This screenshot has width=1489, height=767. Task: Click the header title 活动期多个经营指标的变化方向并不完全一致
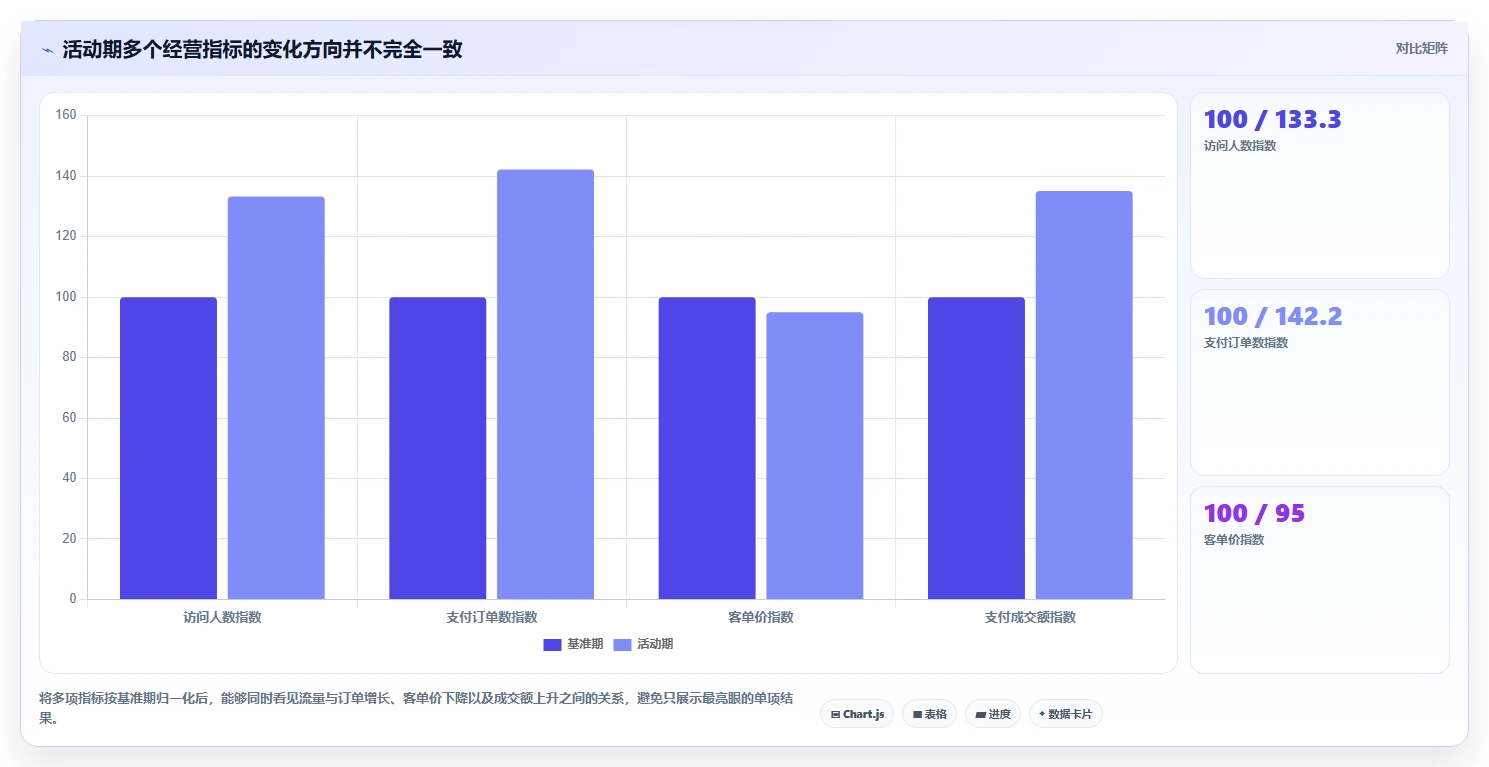click(263, 50)
